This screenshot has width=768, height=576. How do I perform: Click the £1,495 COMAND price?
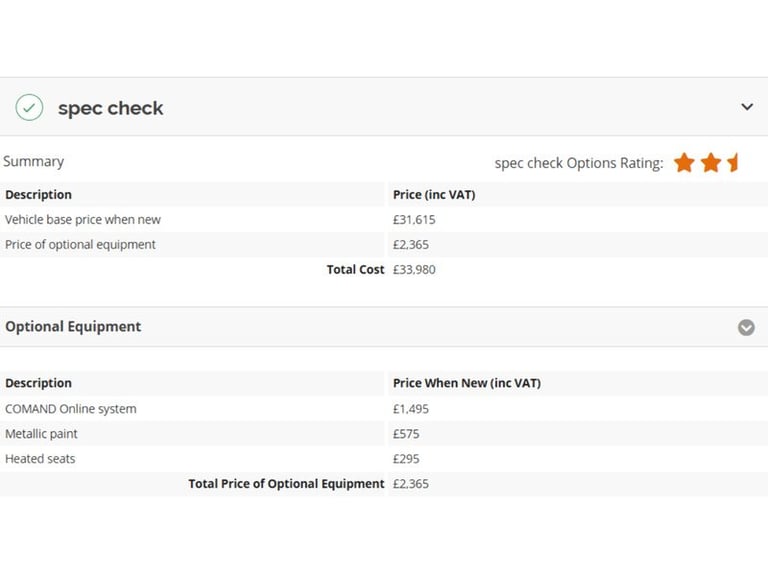click(410, 408)
